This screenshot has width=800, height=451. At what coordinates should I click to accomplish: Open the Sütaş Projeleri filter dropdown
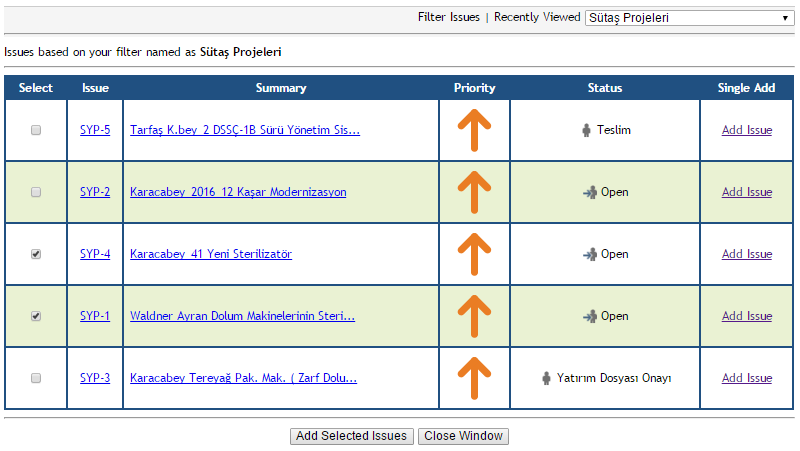[x=688, y=18]
